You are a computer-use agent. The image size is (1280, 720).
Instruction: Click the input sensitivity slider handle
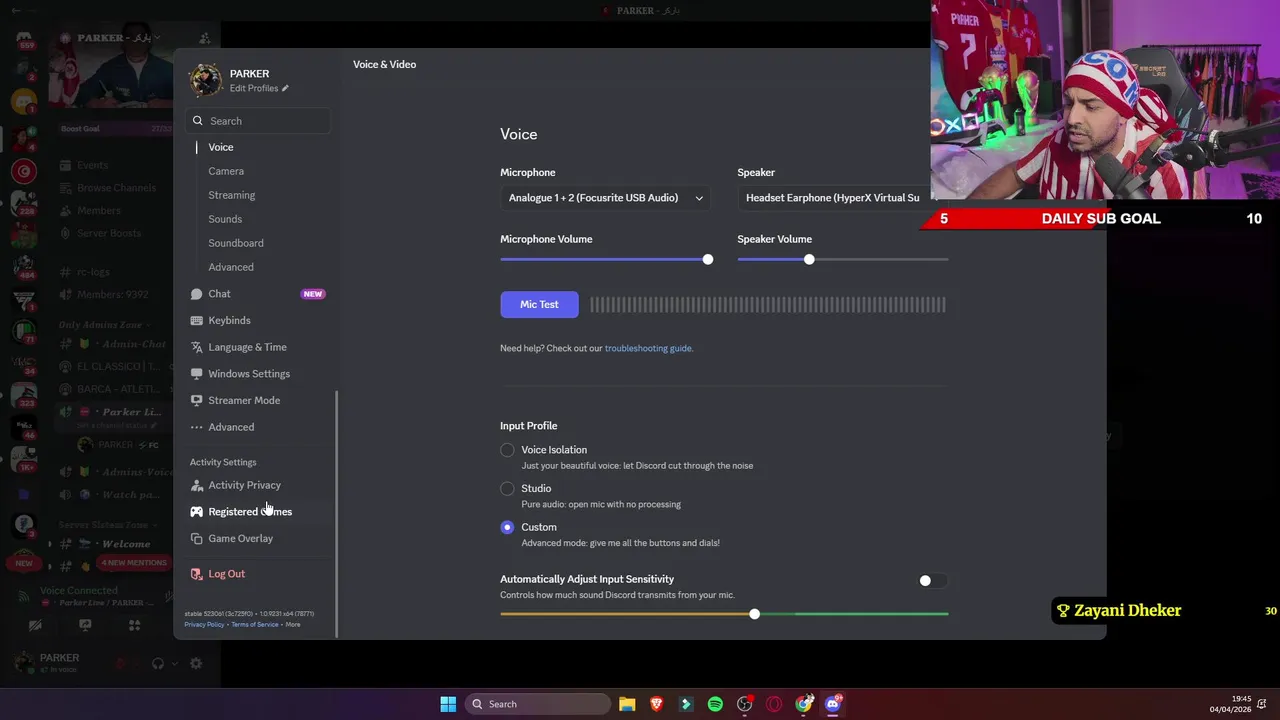click(755, 614)
